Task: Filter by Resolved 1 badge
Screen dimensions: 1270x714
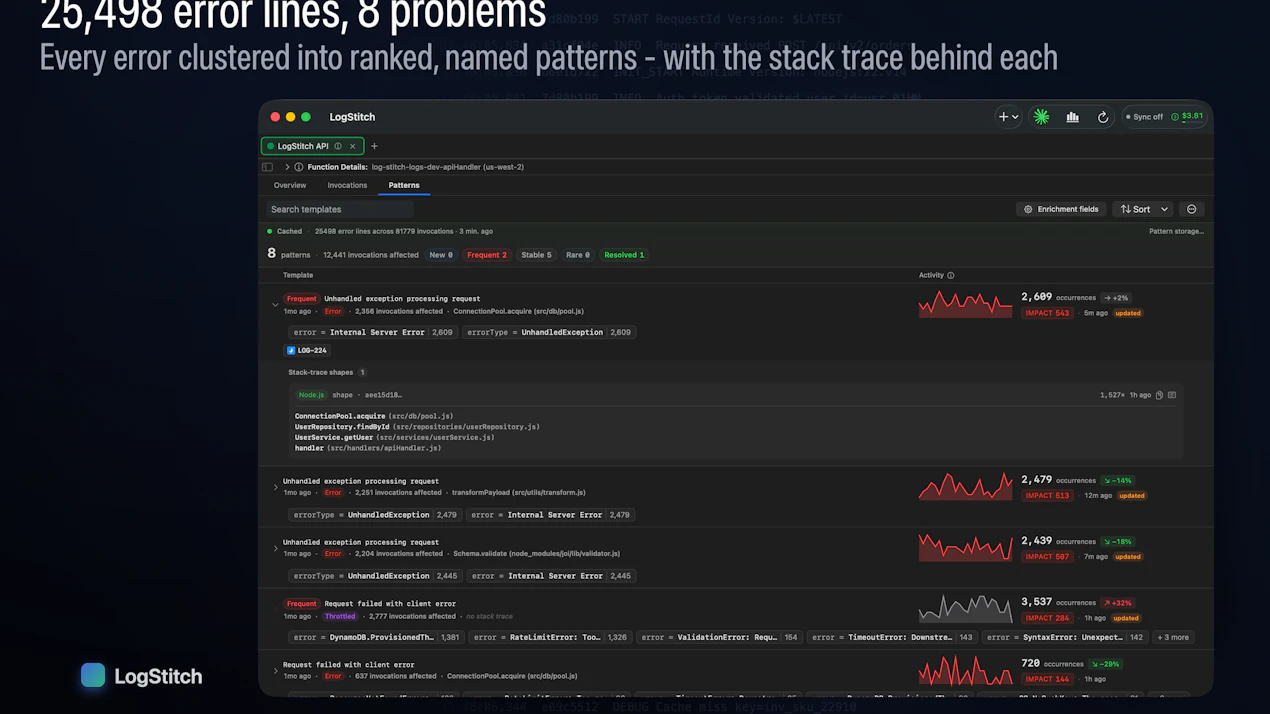Action: tap(624, 255)
